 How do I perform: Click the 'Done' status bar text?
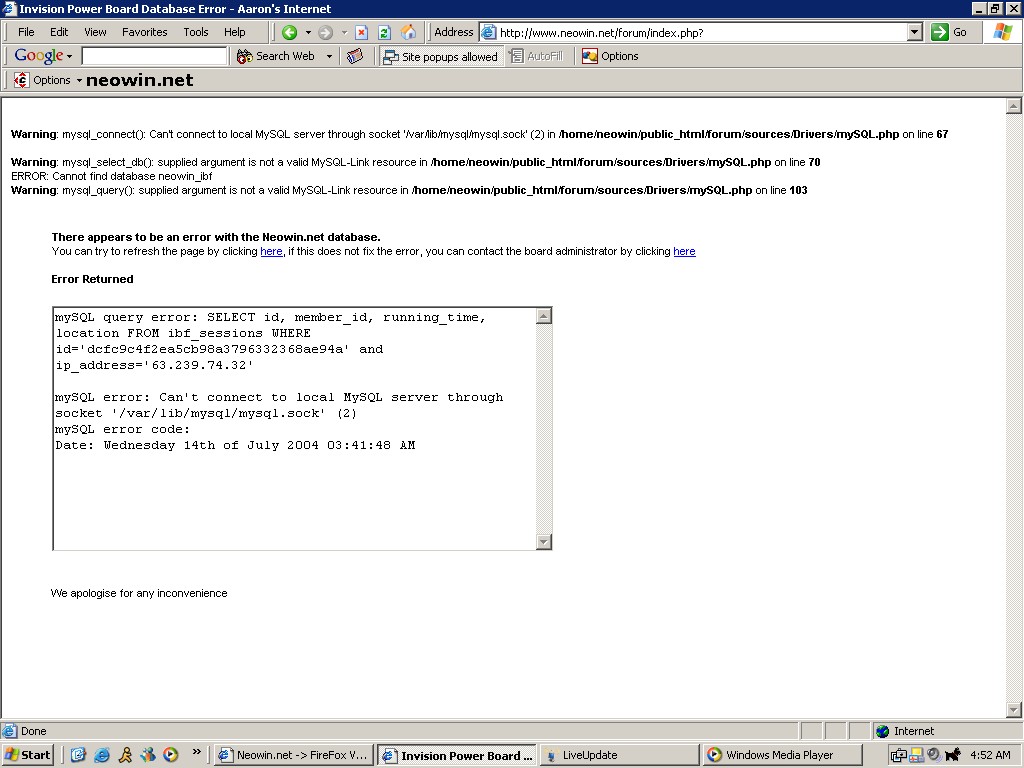click(x=34, y=731)
